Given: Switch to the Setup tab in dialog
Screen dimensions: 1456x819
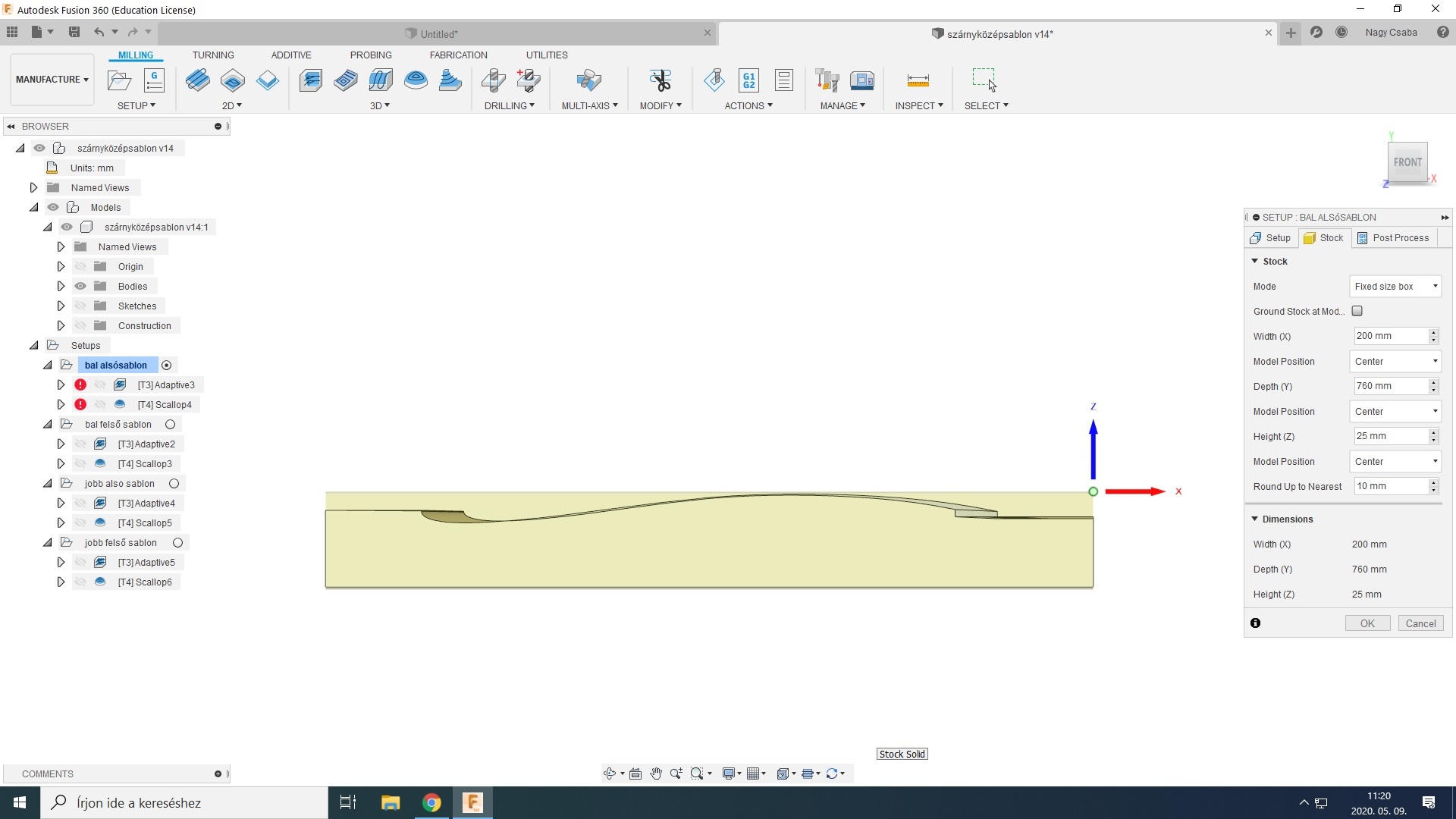Looking at the screenshot, I should [x=1270, y=237].
